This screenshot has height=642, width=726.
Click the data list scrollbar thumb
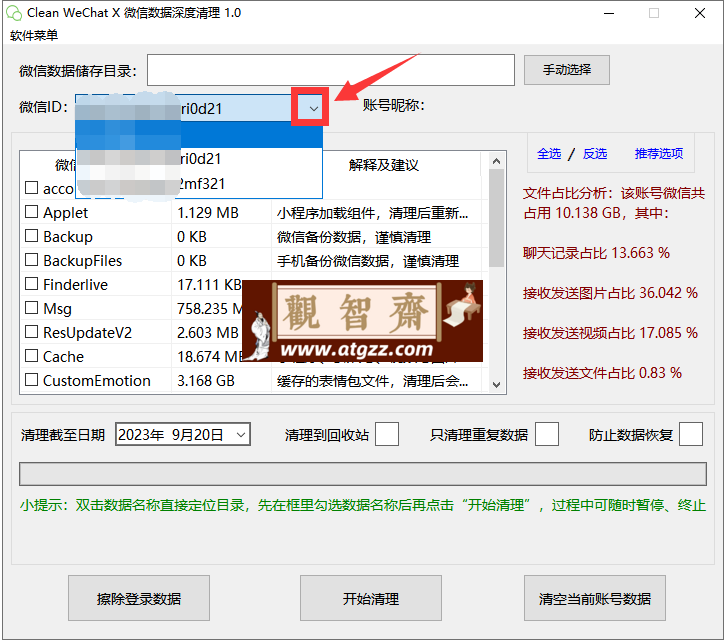pyautogui.click(x=496, y=218)
